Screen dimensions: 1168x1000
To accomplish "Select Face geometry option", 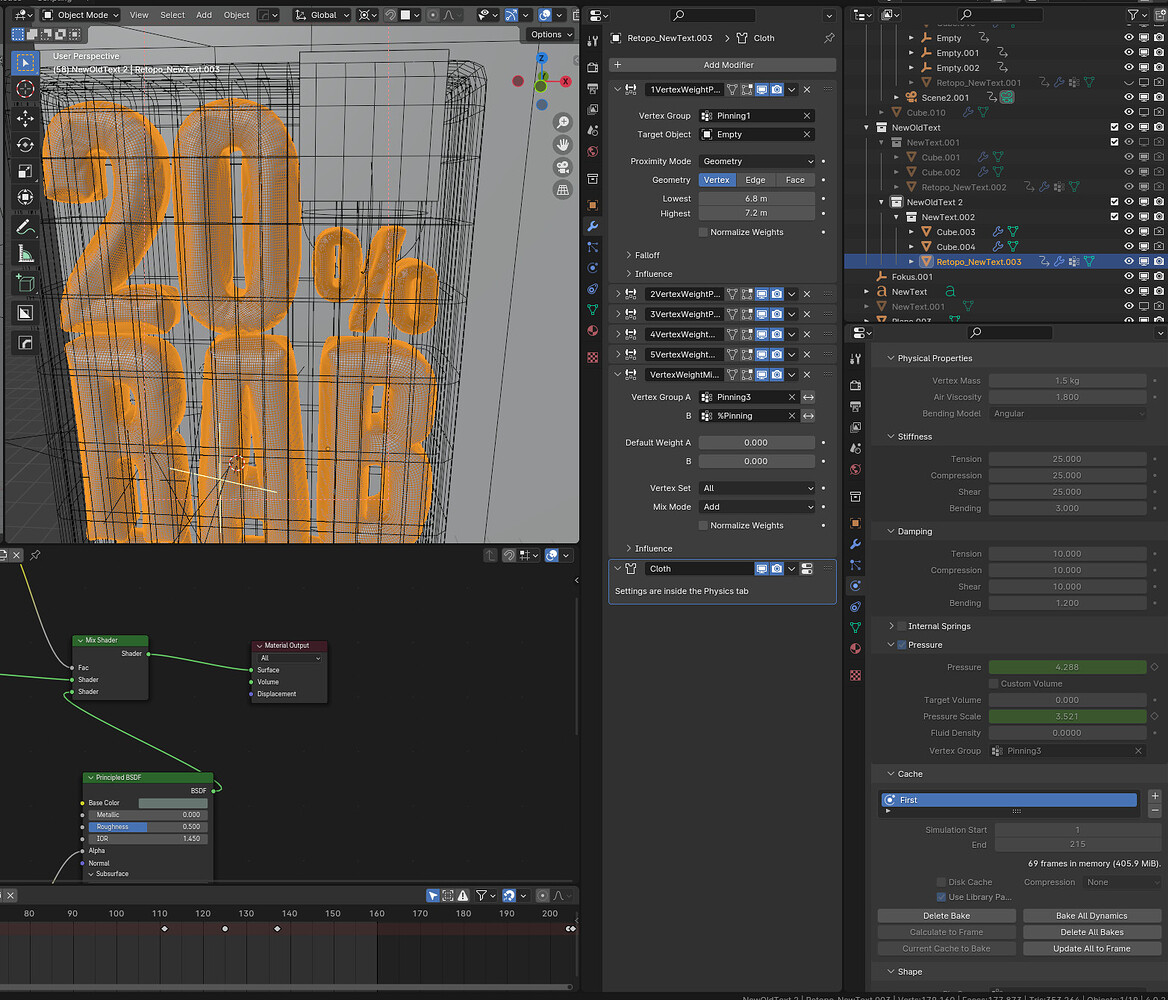I will click(x=795, y=180).
